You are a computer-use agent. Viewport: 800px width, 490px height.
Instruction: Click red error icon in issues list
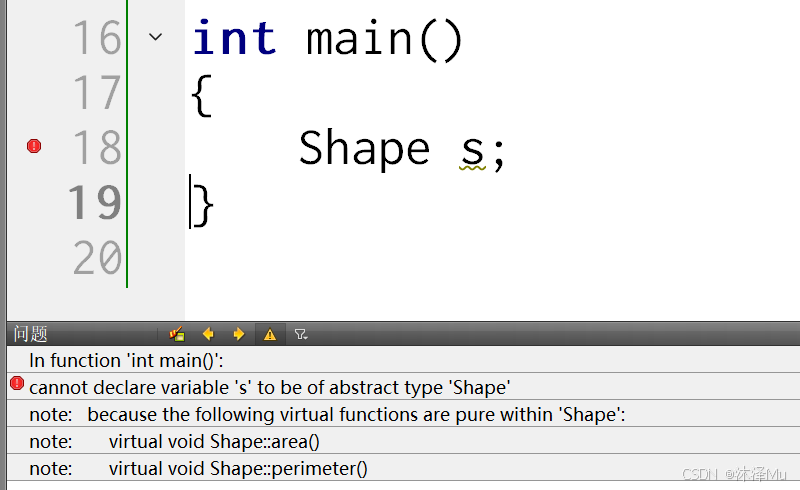pos(17,383)
